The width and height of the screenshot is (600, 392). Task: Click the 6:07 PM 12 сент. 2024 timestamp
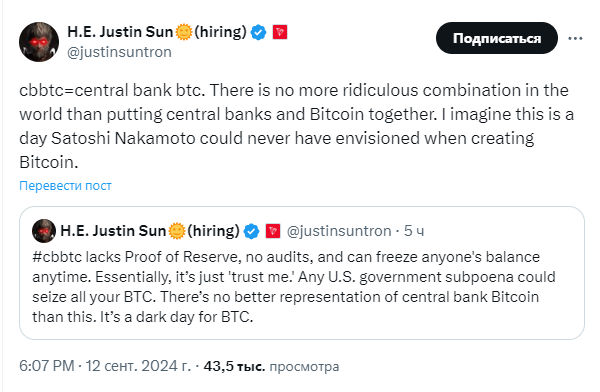tap(105, 366)
